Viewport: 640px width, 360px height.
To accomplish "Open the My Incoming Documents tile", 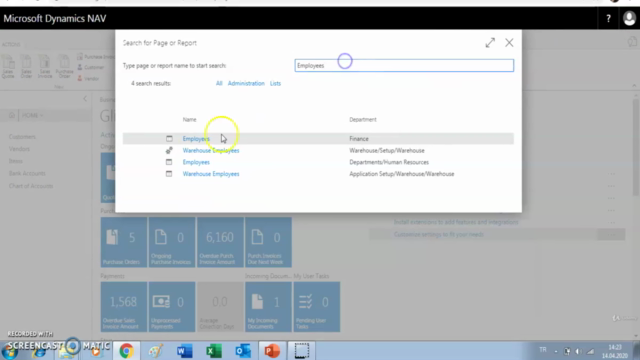I will pos(268,307).
